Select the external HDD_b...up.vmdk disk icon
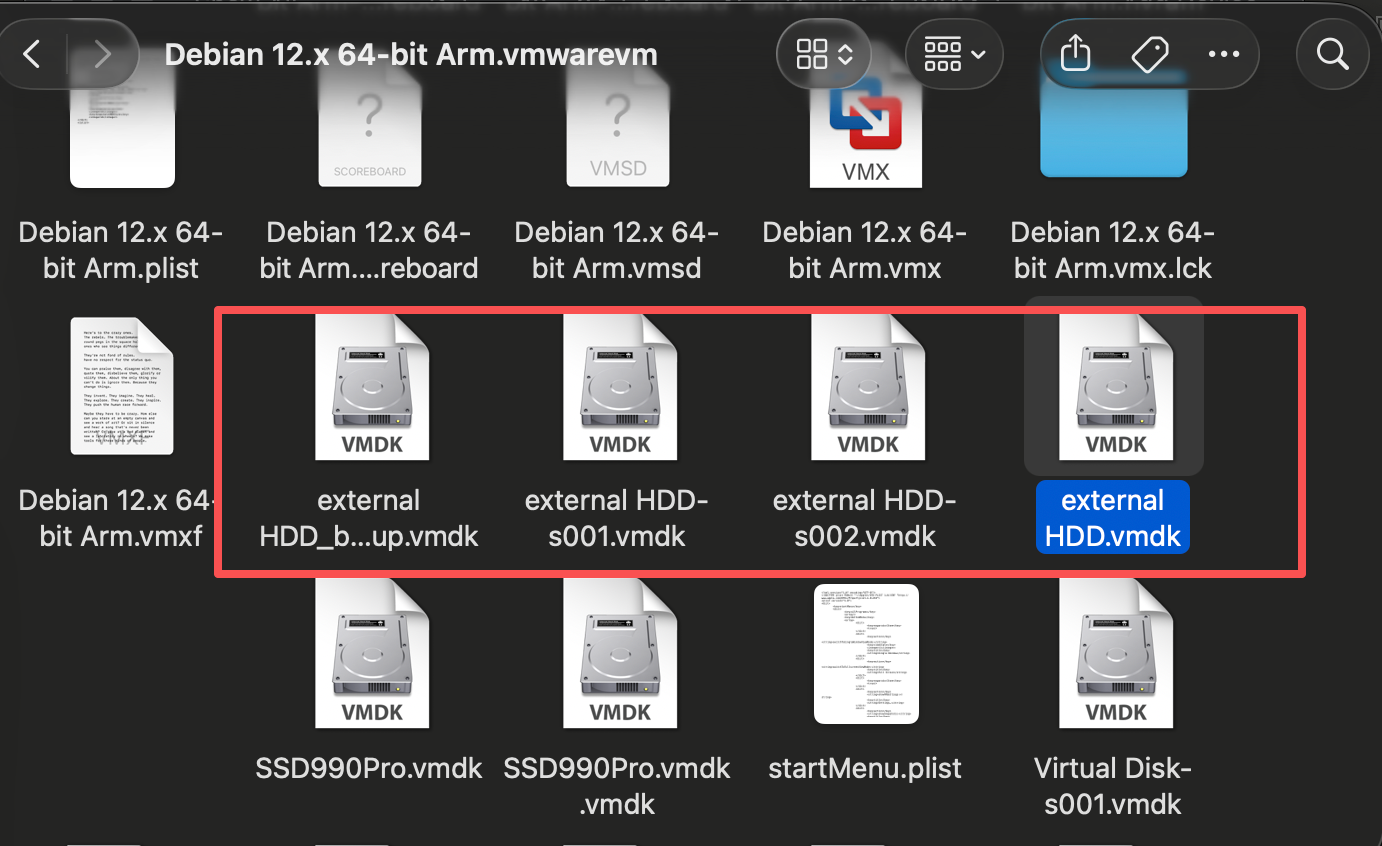 (x=372, y=388)
